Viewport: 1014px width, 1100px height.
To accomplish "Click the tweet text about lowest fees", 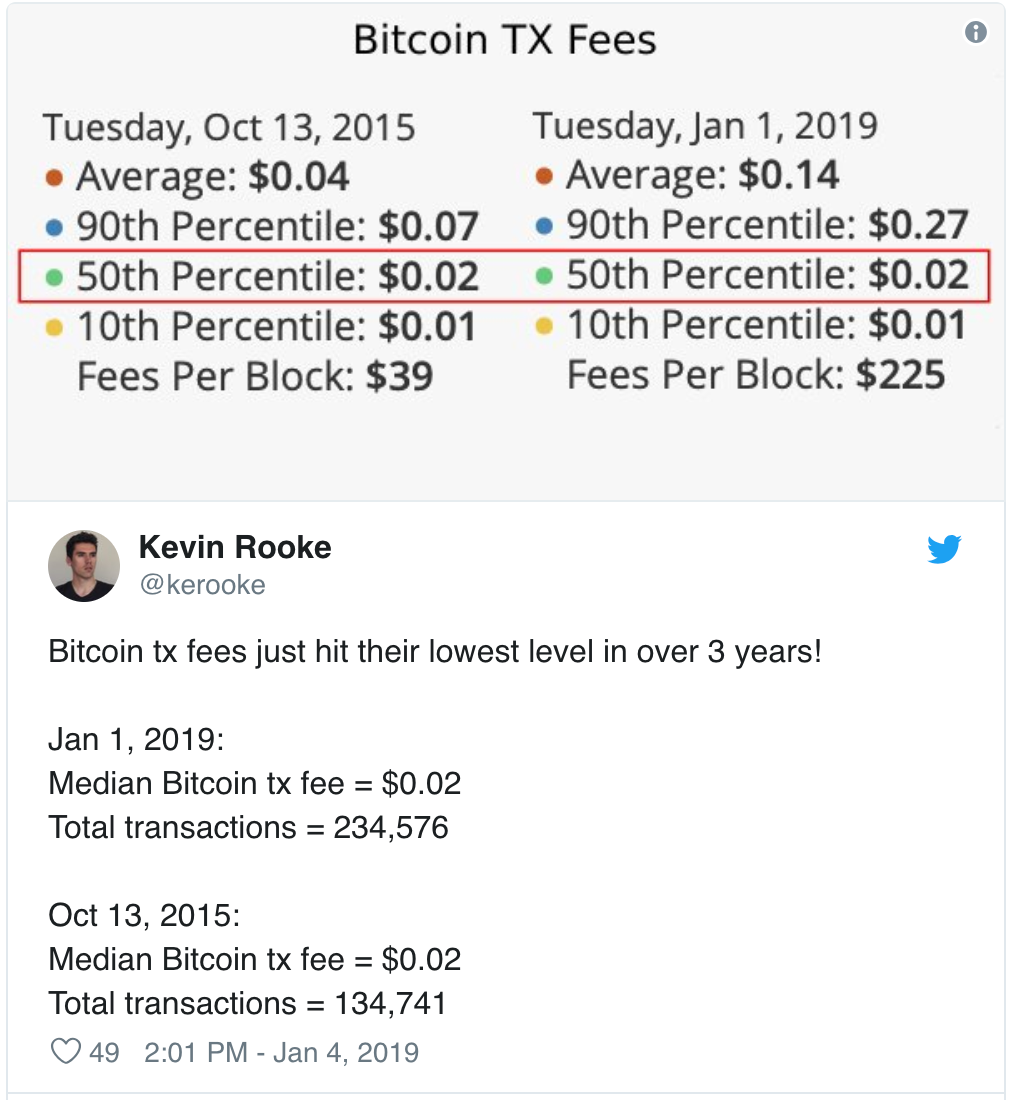I will point(434,652).
